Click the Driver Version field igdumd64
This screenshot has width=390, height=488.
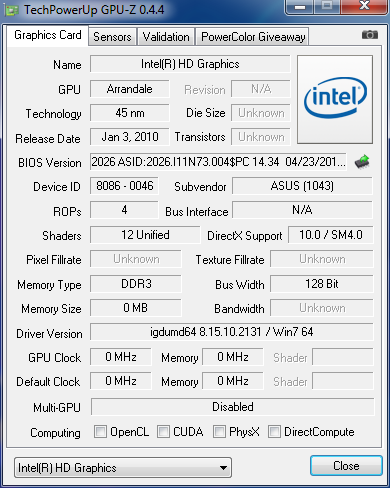click(232, 332)
